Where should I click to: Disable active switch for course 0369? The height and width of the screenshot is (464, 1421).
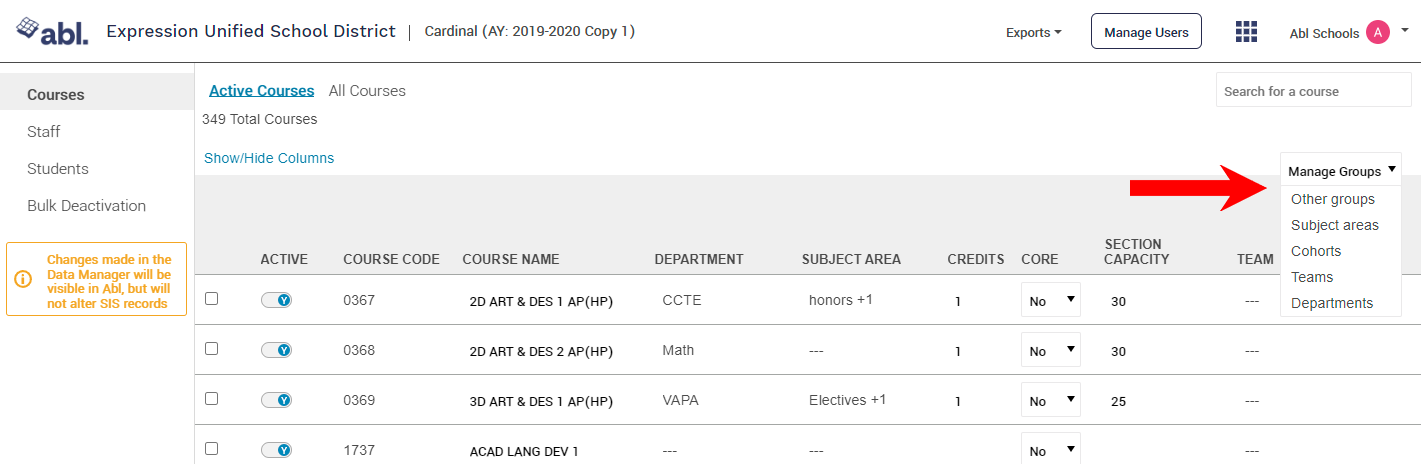tap(276, 400)
